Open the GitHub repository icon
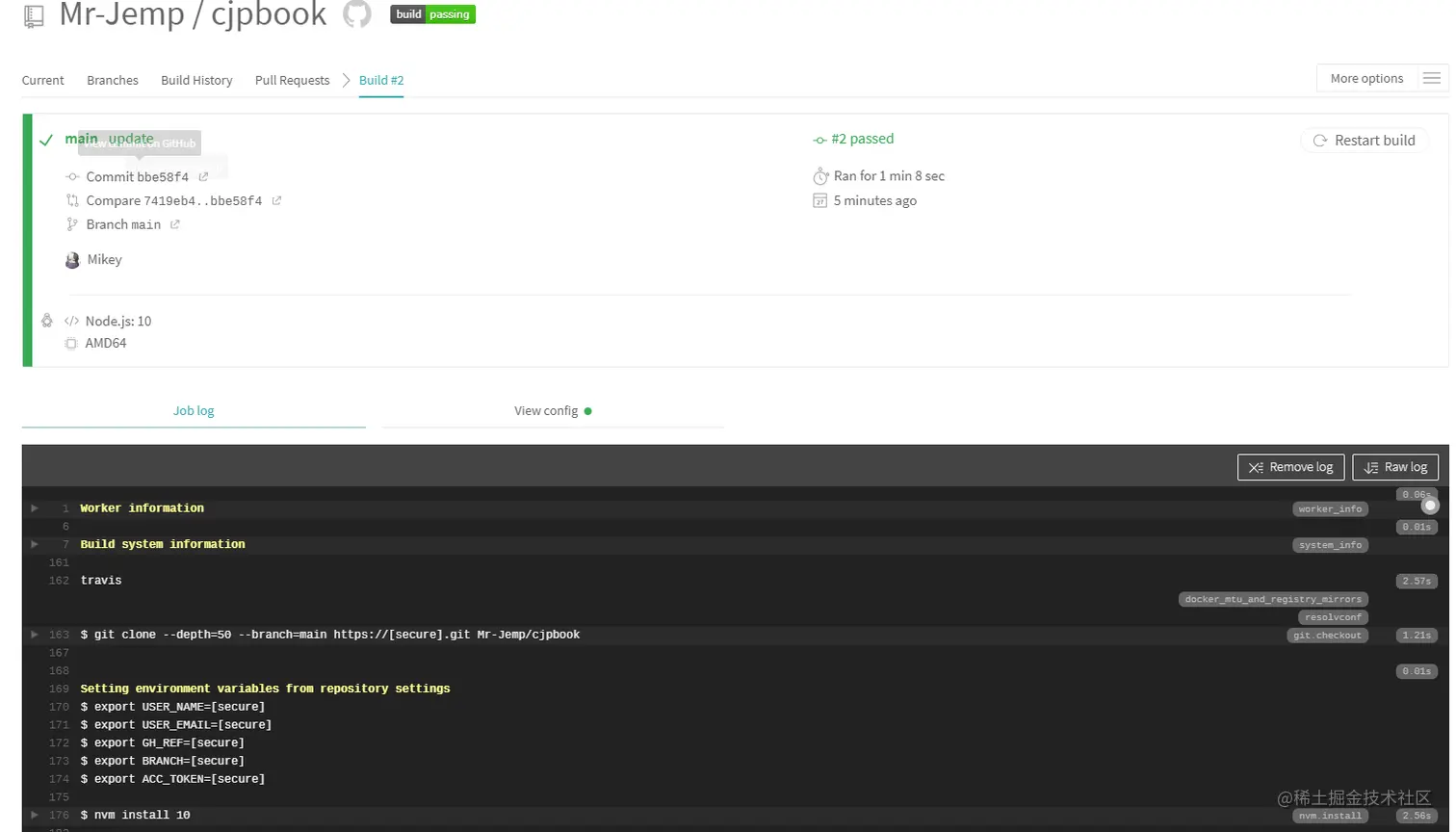Image resolution: width=1456 pixels, height=832 pixels. [357, 13]
